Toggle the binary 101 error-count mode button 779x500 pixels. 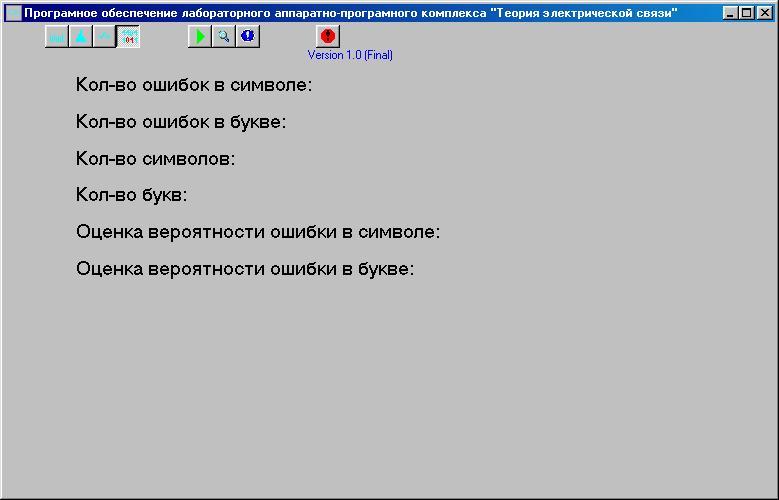129,37
